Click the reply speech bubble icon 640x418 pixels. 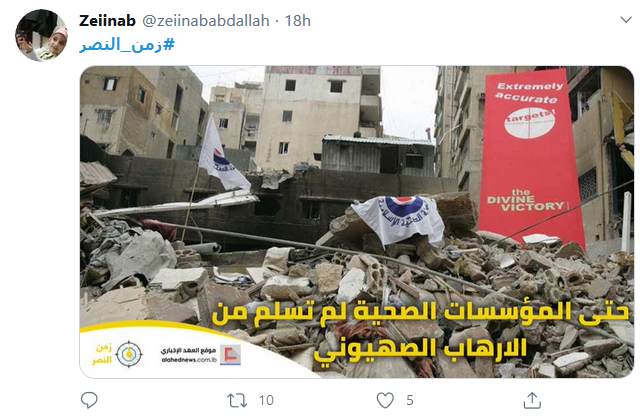click(89, 400)
